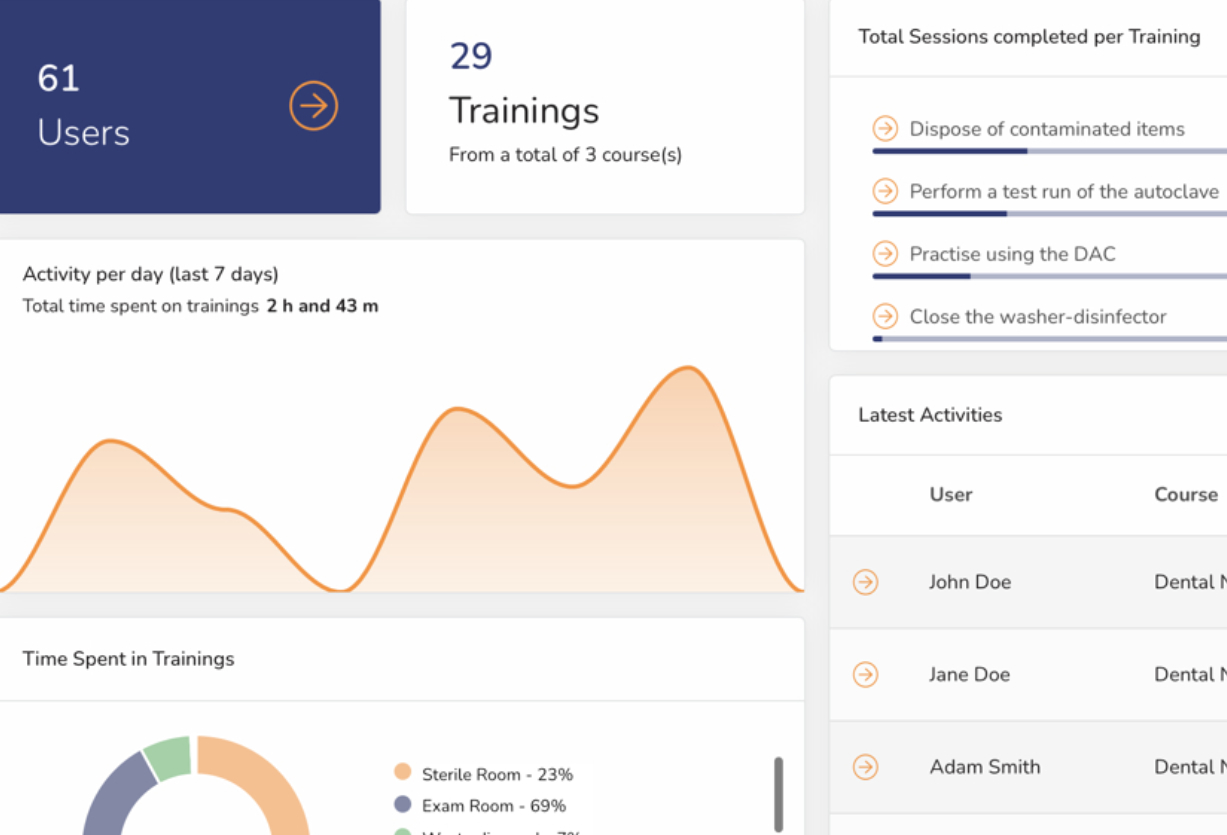Open Dispose of contaminated items training

[x=1046, y=129]
